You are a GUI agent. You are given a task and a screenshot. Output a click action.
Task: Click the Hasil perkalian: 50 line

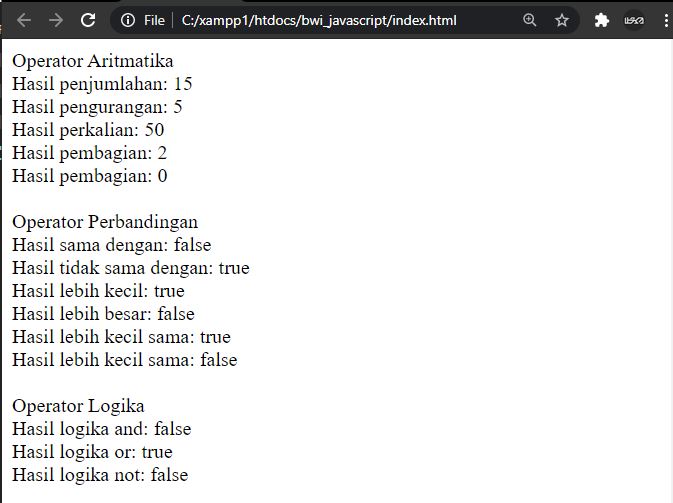(x=88, y=130)
